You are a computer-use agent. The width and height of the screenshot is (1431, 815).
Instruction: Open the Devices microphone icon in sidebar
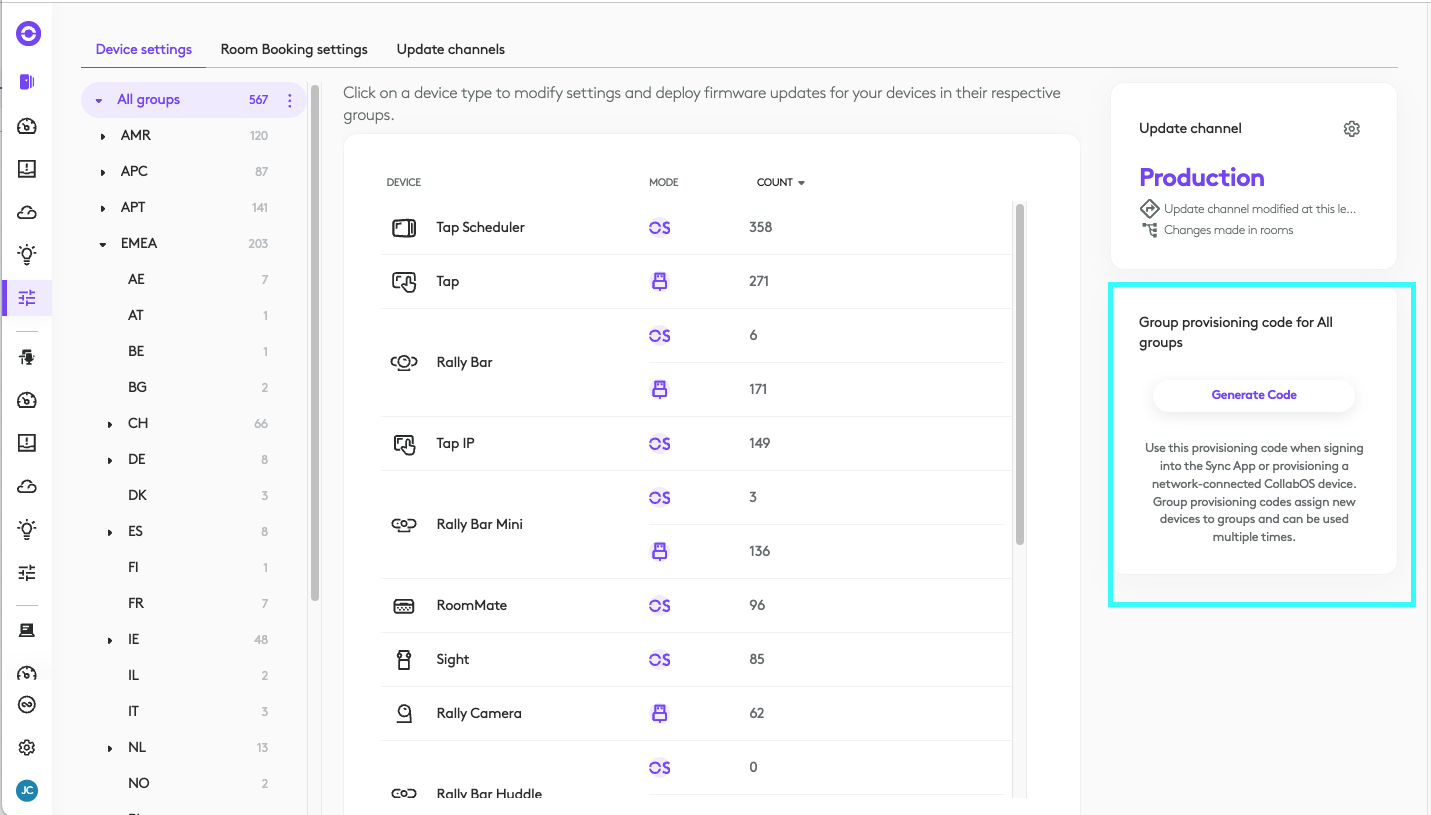(27, 357)
